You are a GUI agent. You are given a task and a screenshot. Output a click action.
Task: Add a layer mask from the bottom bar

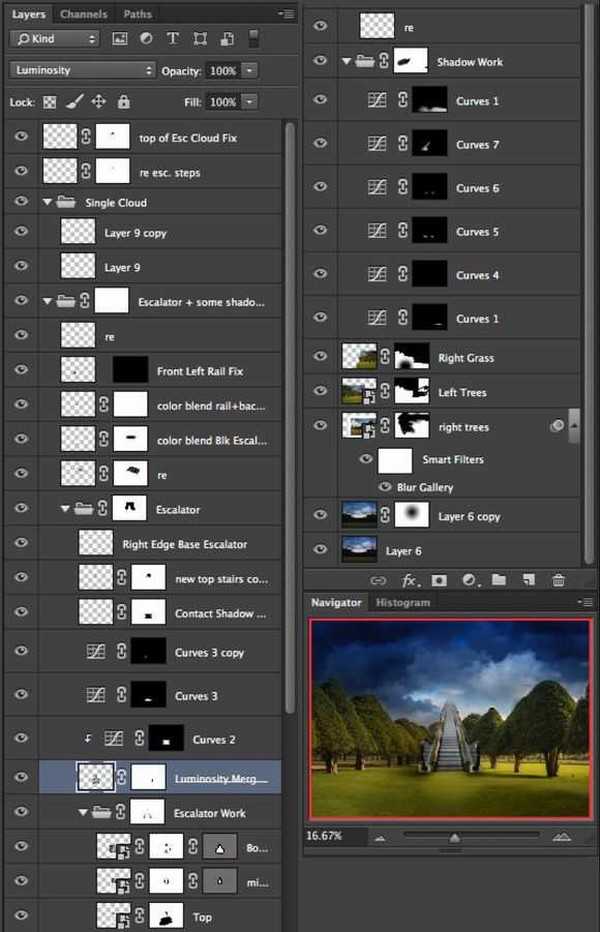439,580
